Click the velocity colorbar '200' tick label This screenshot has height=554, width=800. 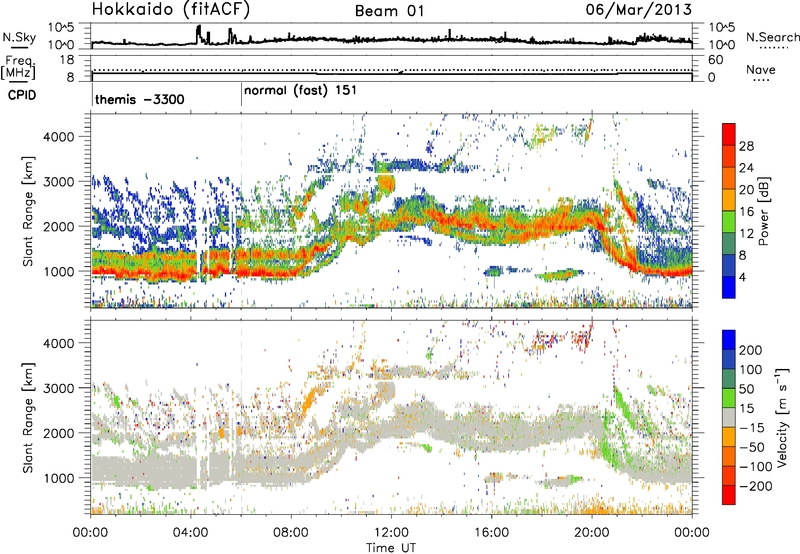(751, 350)
